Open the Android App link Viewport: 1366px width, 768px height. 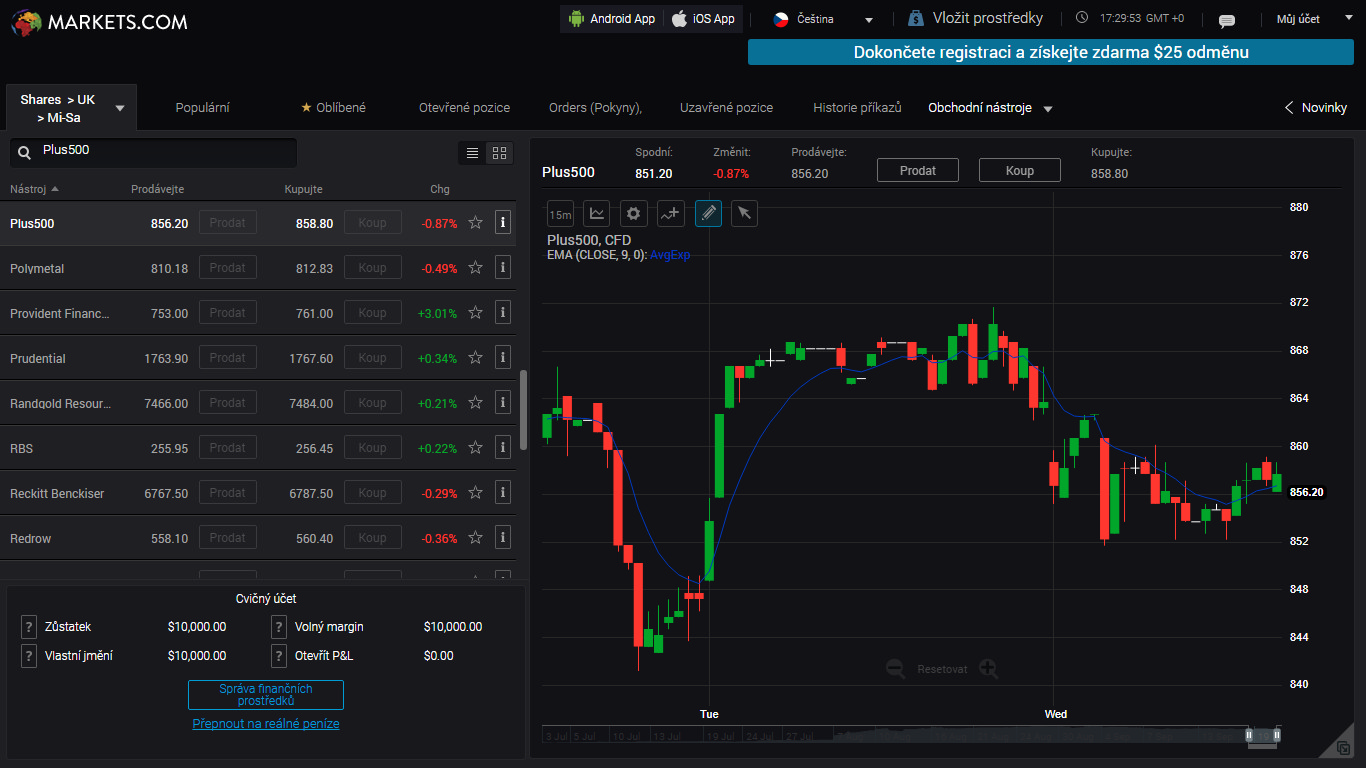pyautogui.click(x=611, y=19)
